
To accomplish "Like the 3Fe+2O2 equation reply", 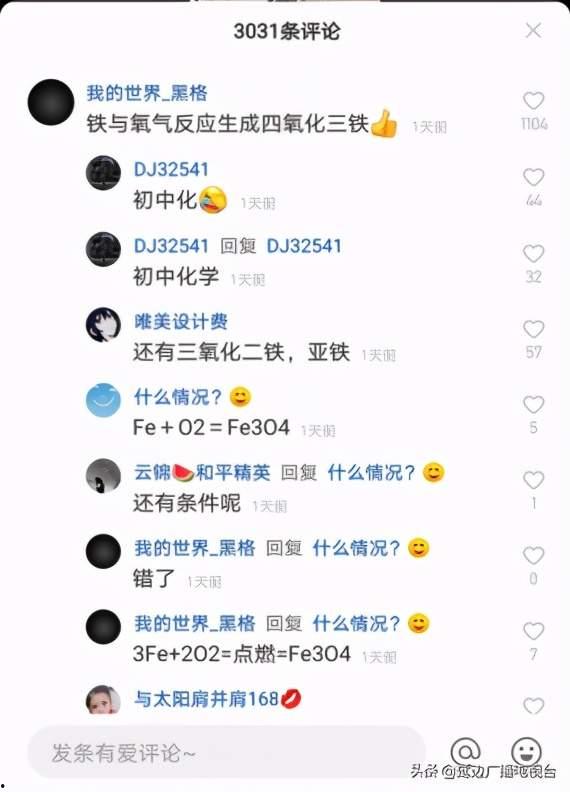I will coord(533,631).
